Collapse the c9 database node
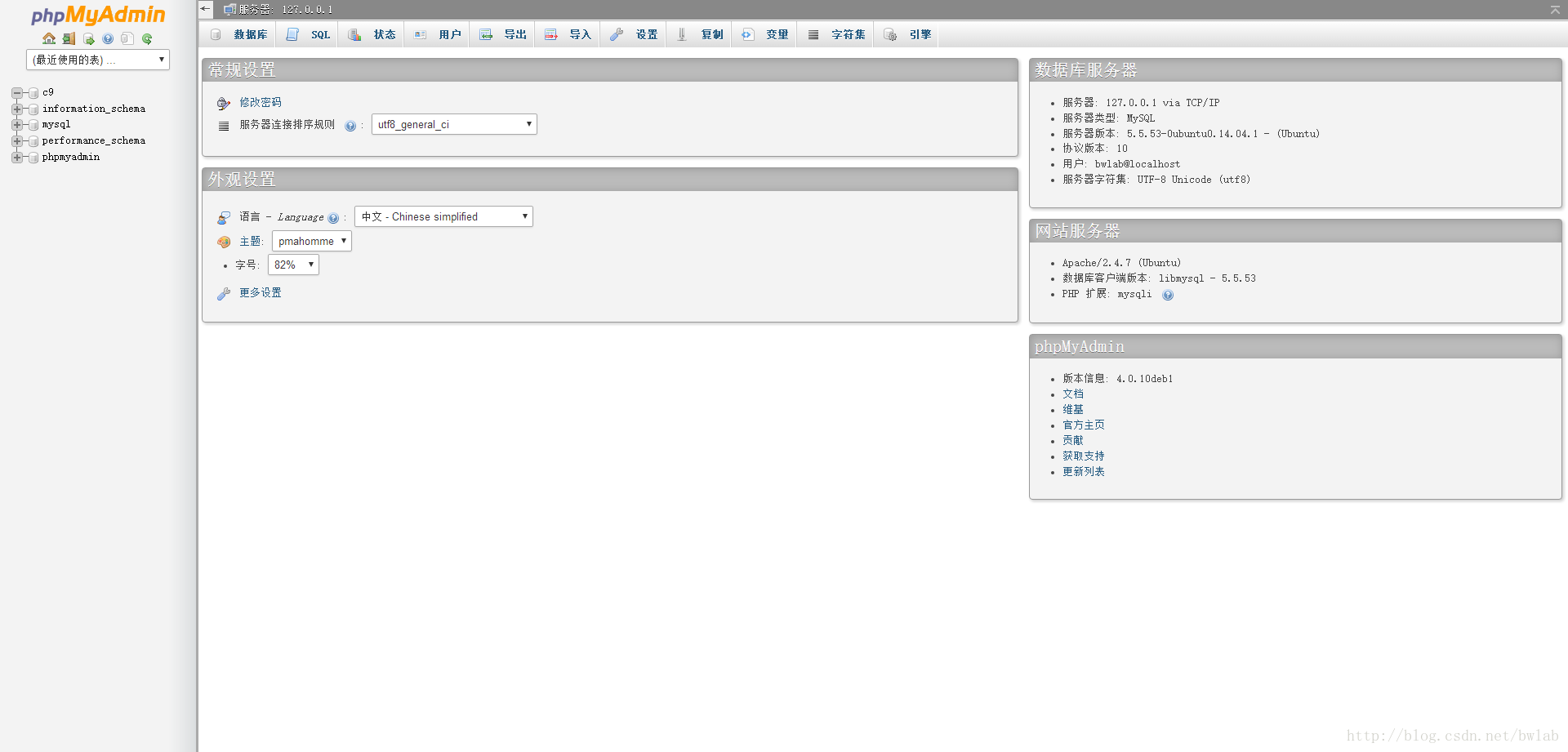The width and height of the screenshot is (1568, 752). [x=17, y=93]
